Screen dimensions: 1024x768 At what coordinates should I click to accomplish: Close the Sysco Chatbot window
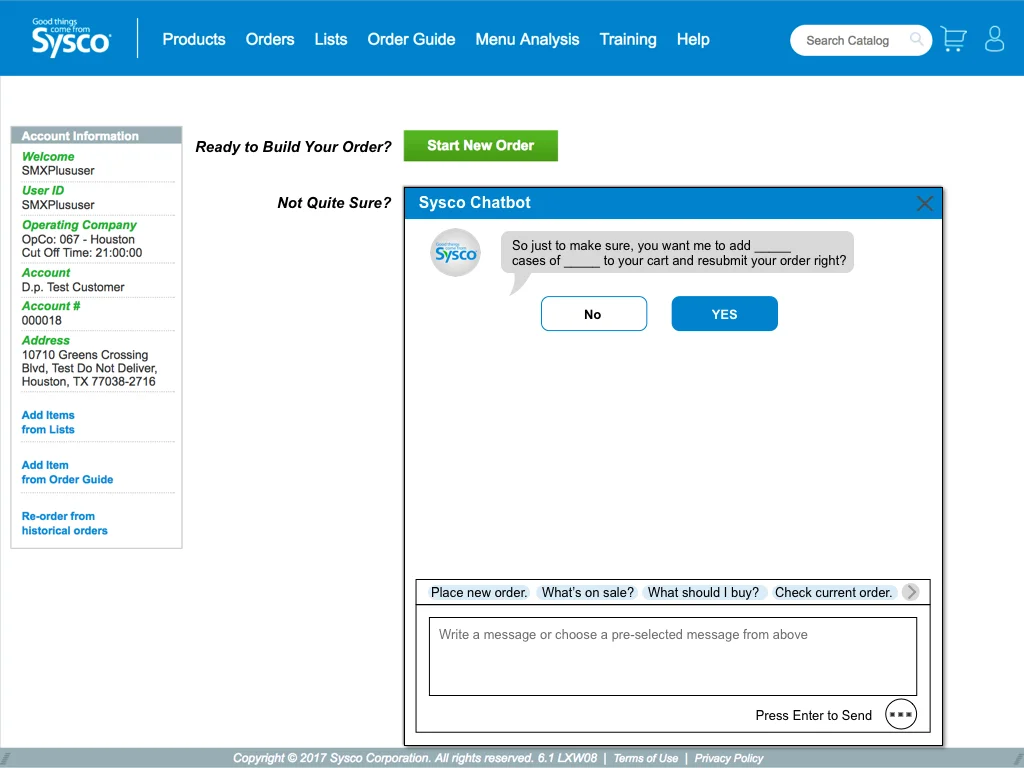pos(924,202)
